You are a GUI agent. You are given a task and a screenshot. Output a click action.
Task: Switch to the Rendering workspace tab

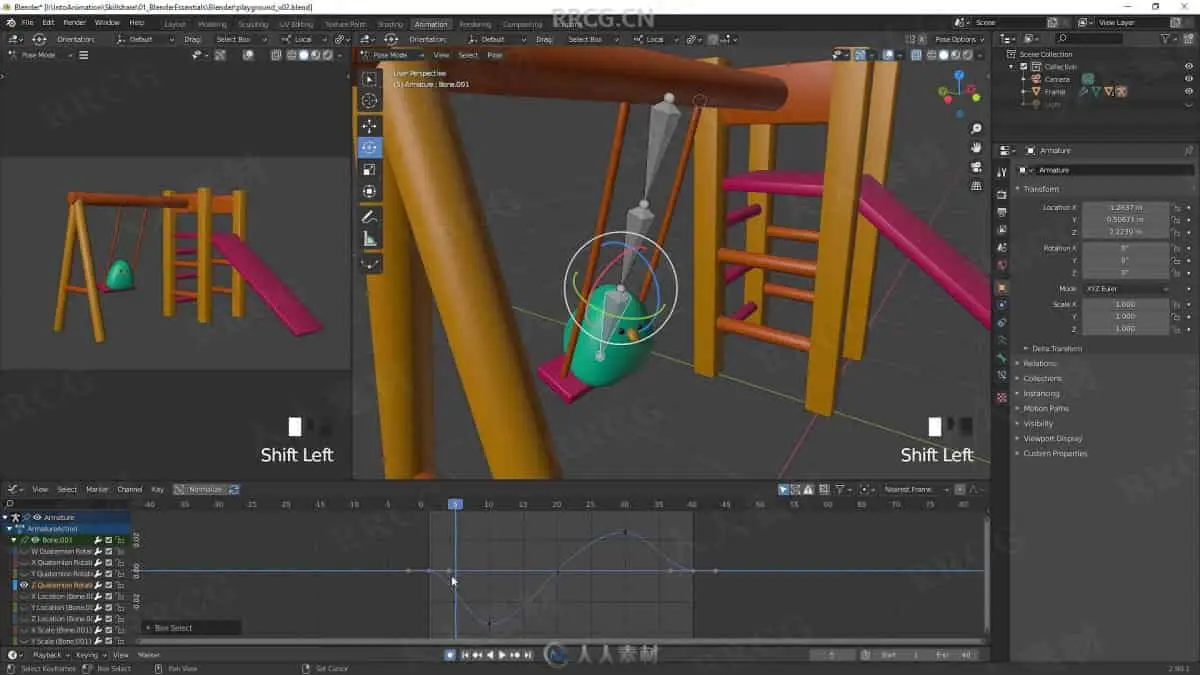(x=475, y=24)
